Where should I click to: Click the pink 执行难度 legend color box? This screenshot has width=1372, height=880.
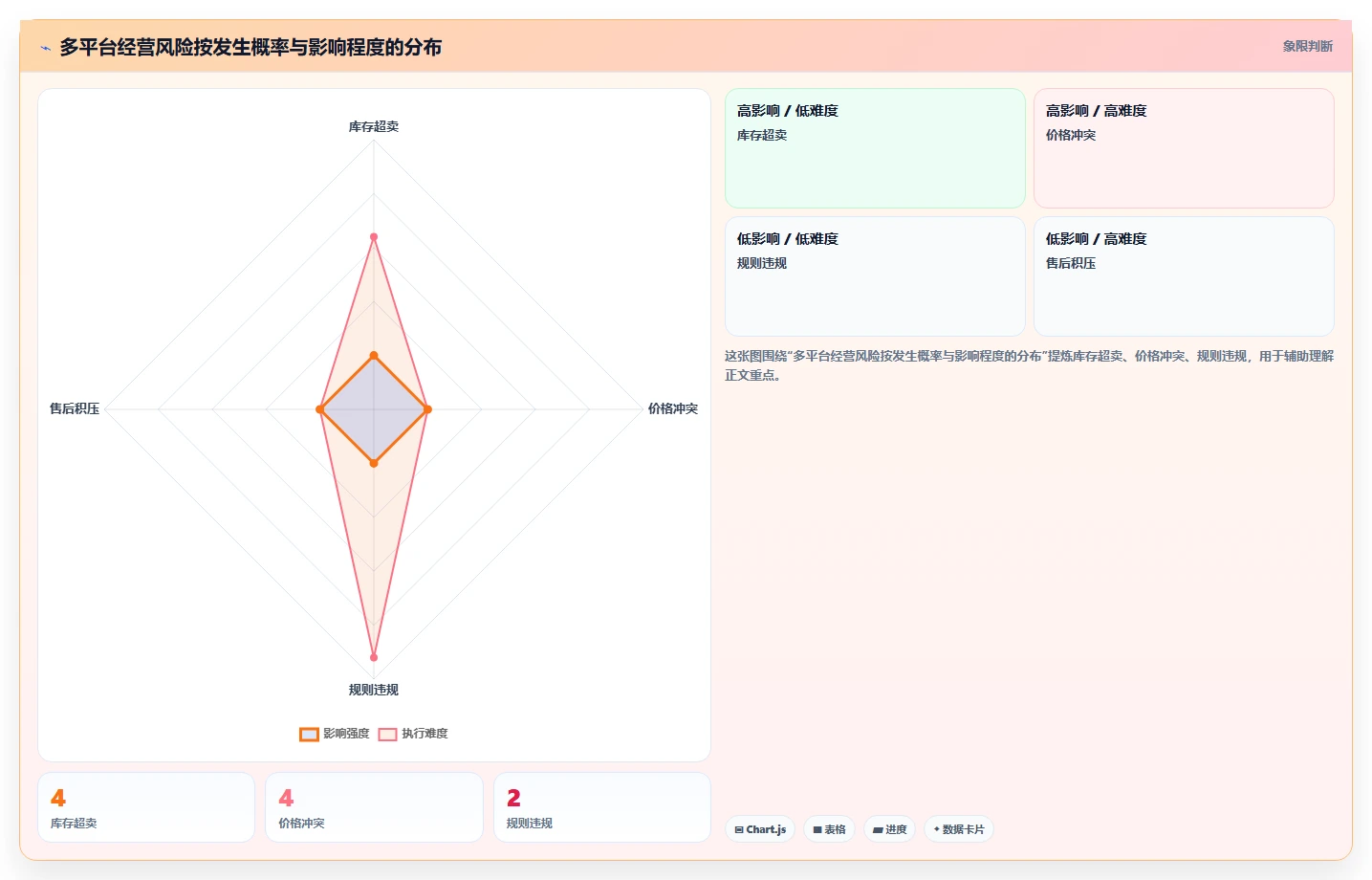coord(387,735)
